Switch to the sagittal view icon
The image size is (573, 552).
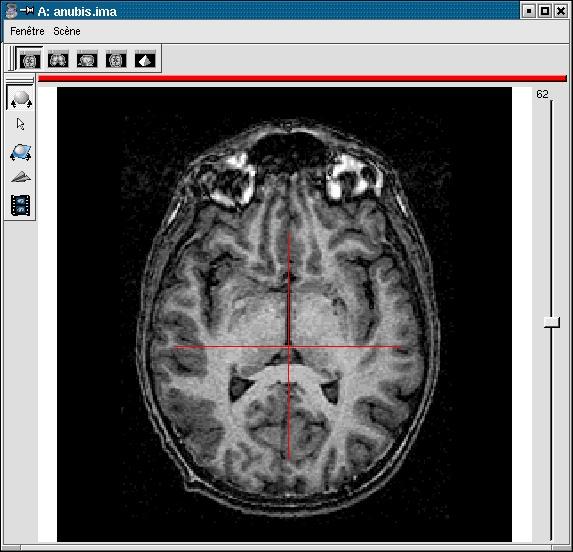click(x=87, y=60)
